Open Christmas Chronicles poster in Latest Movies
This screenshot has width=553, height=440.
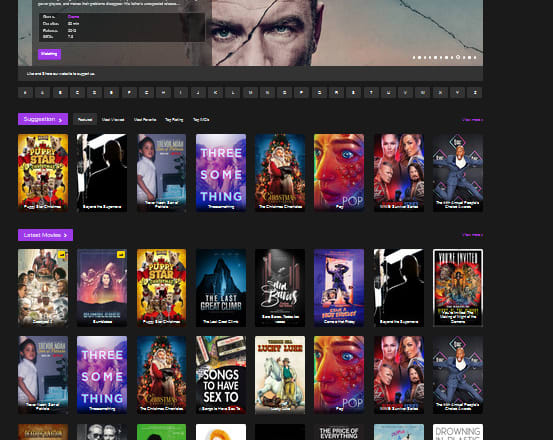coord(161,374)
